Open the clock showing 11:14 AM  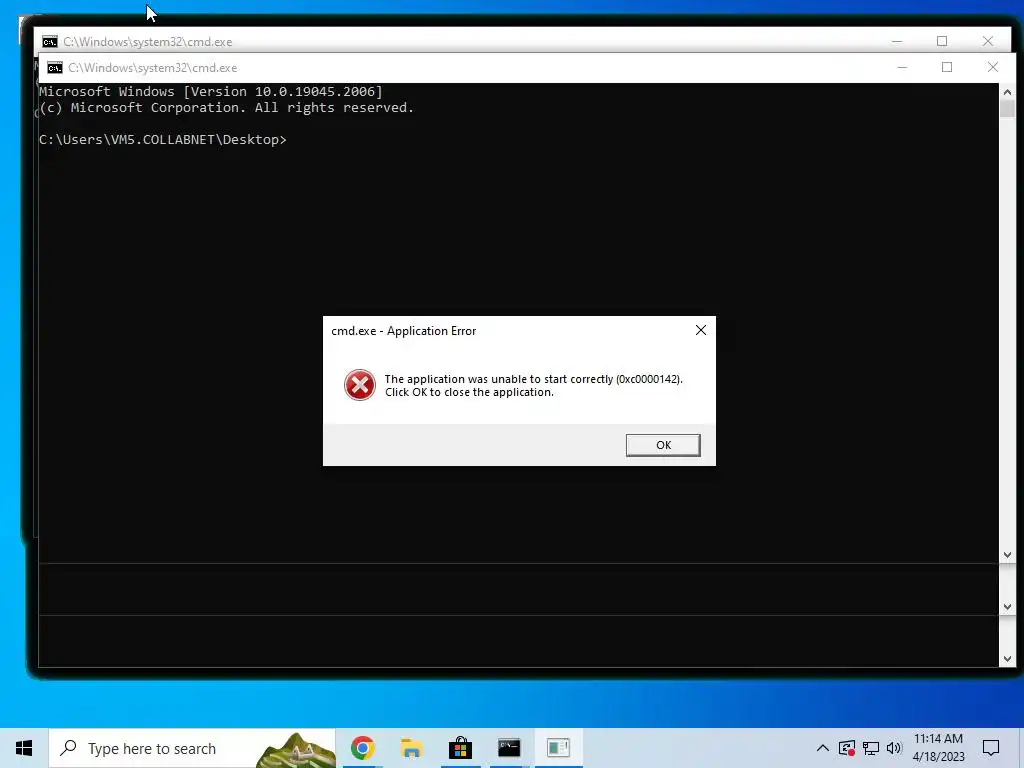click(938, 748)
